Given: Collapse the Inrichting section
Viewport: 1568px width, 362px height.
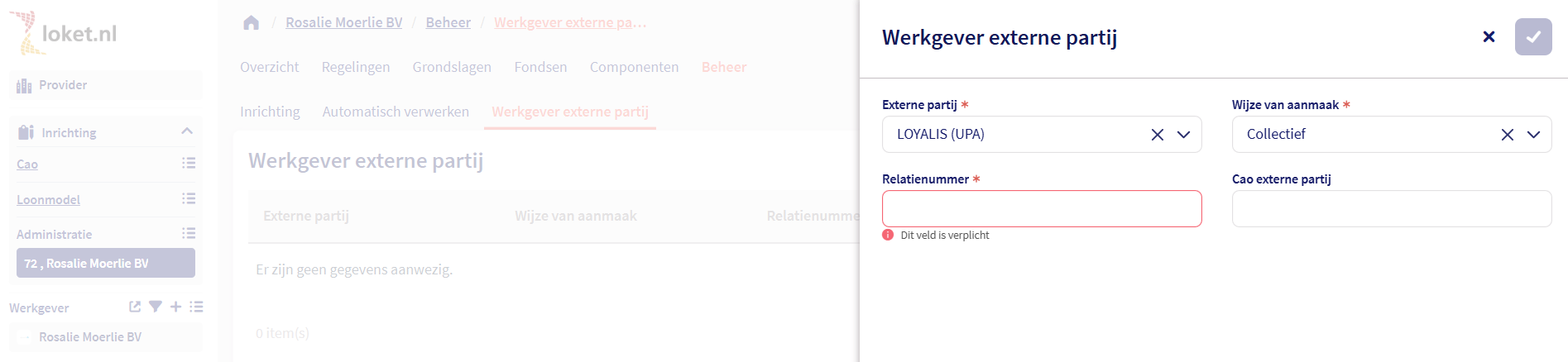Looking at the screenshot, I should tap(187, 131).
